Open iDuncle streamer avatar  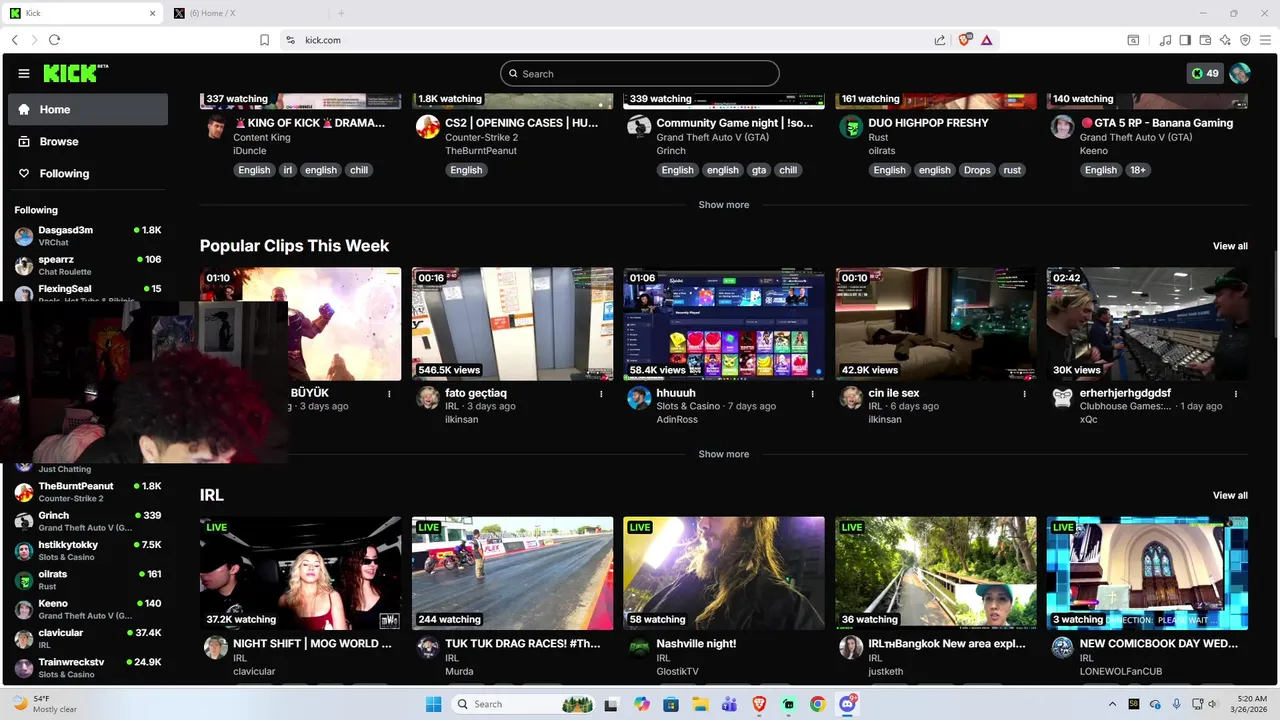point(216,127)
